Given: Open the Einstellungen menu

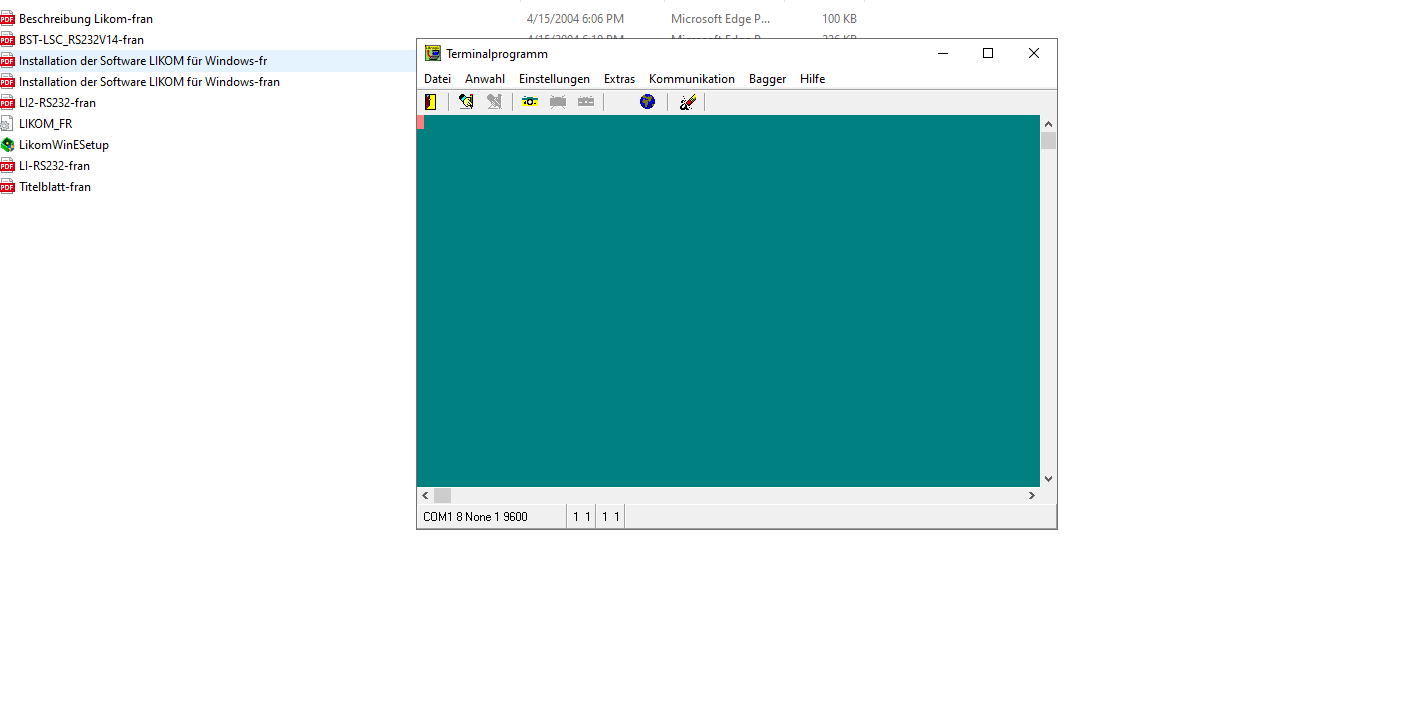Looking at the screenshot, I should coord(554,79).
